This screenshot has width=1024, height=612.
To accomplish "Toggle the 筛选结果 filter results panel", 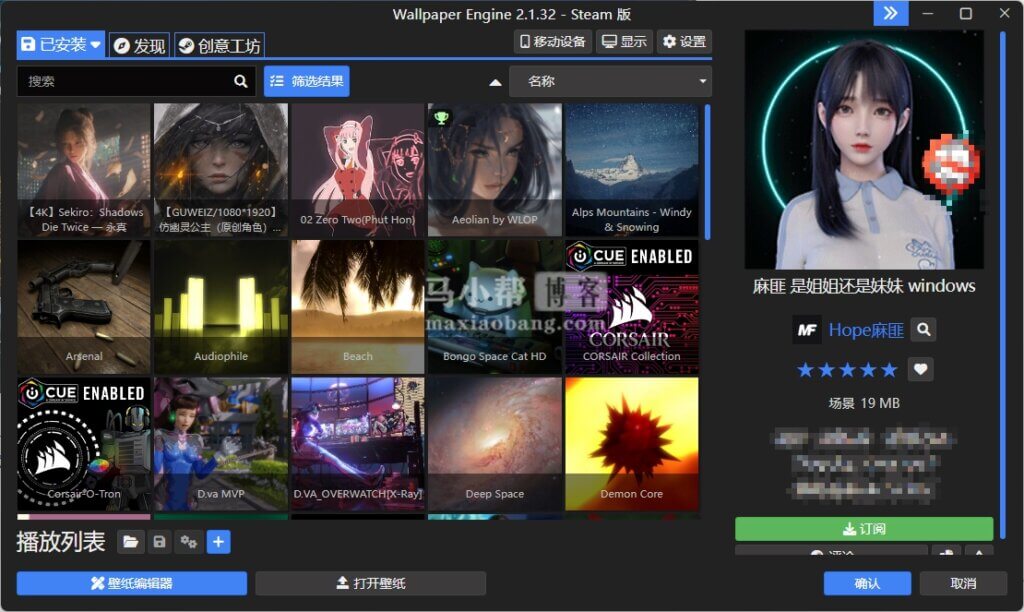I will (x=306, y=81).
